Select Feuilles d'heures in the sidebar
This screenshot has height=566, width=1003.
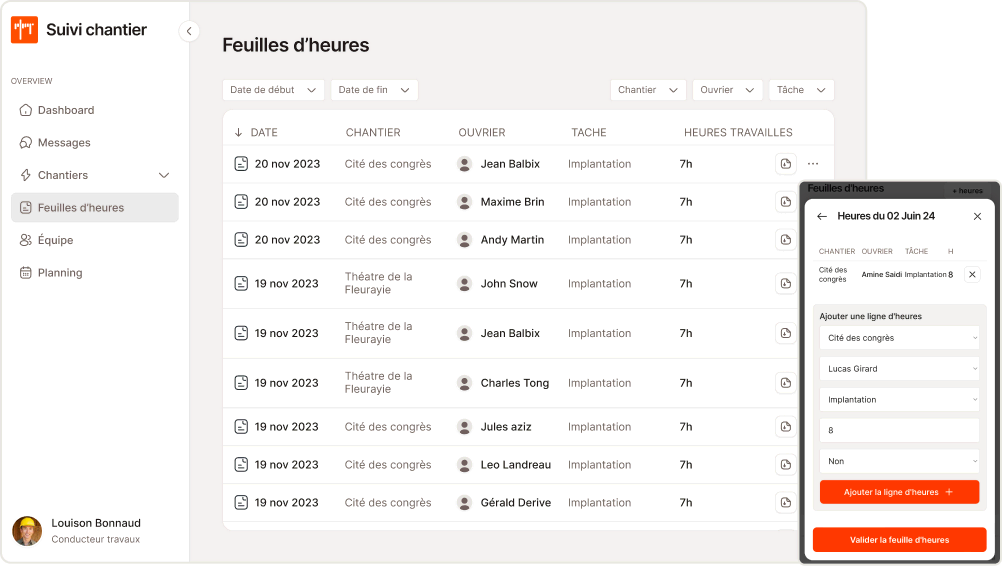(x=95, y=208)
